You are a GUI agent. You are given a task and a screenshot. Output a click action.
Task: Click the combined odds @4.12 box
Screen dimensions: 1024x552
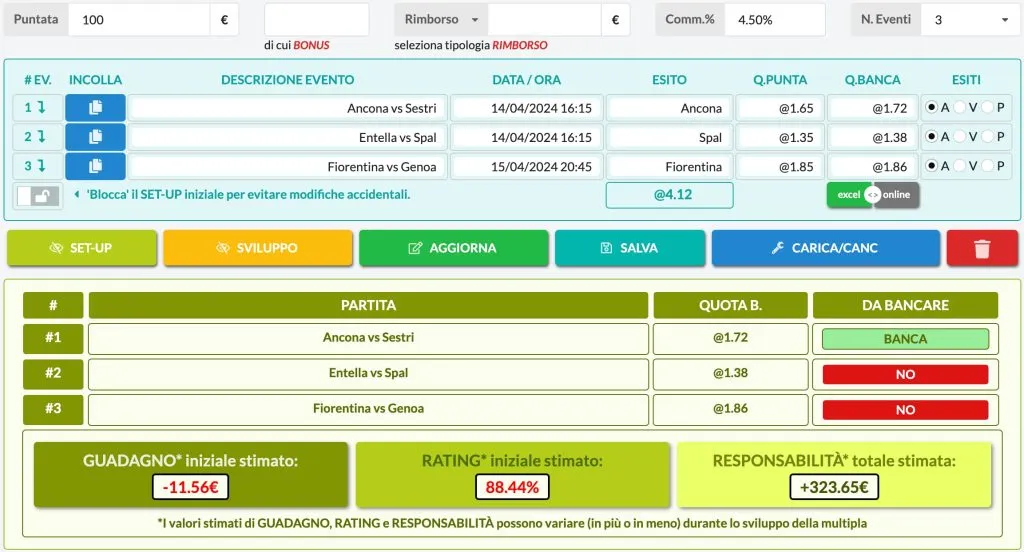pos(669,195)
